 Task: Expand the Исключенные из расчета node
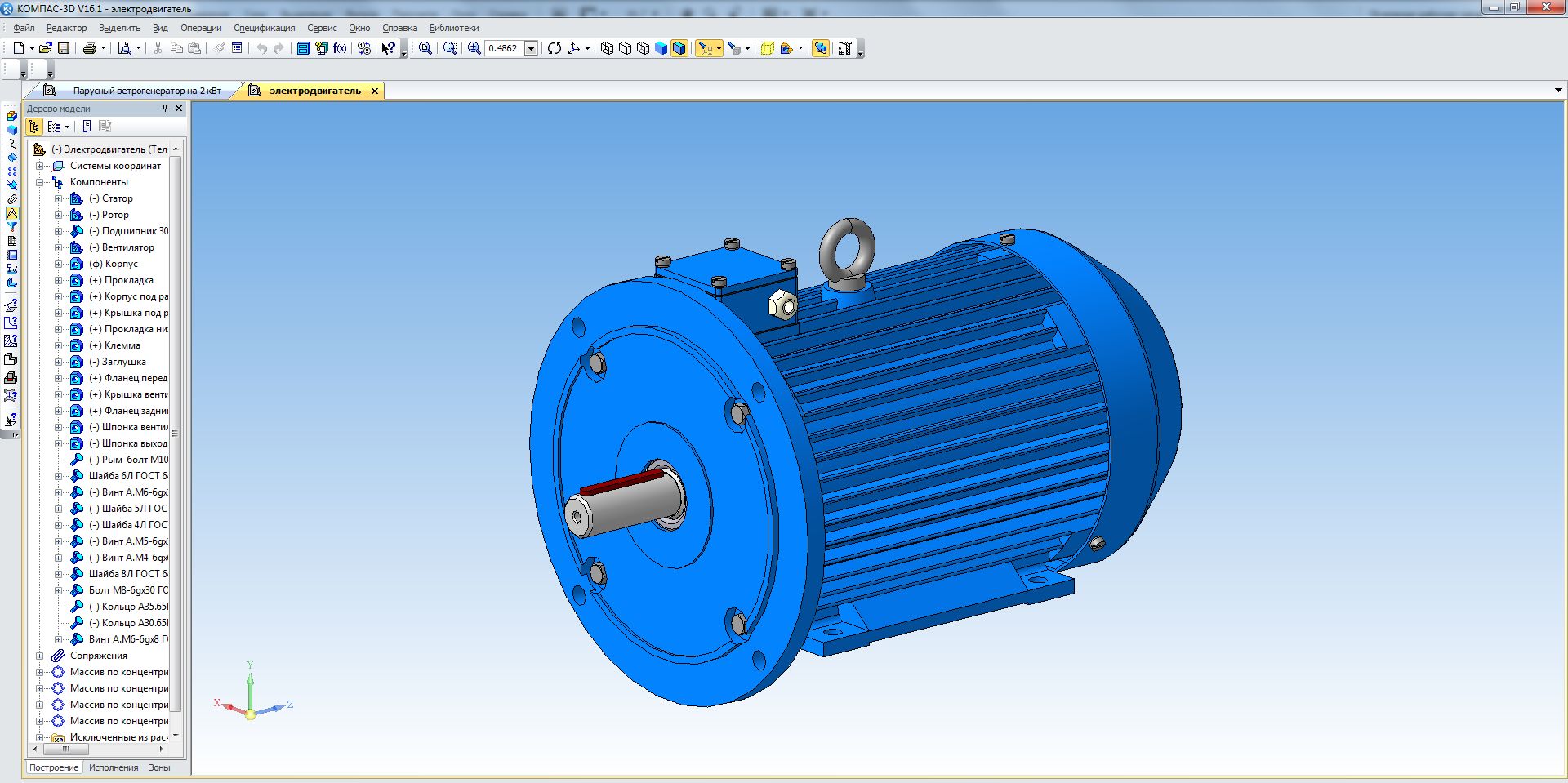[x=39, y=737]
